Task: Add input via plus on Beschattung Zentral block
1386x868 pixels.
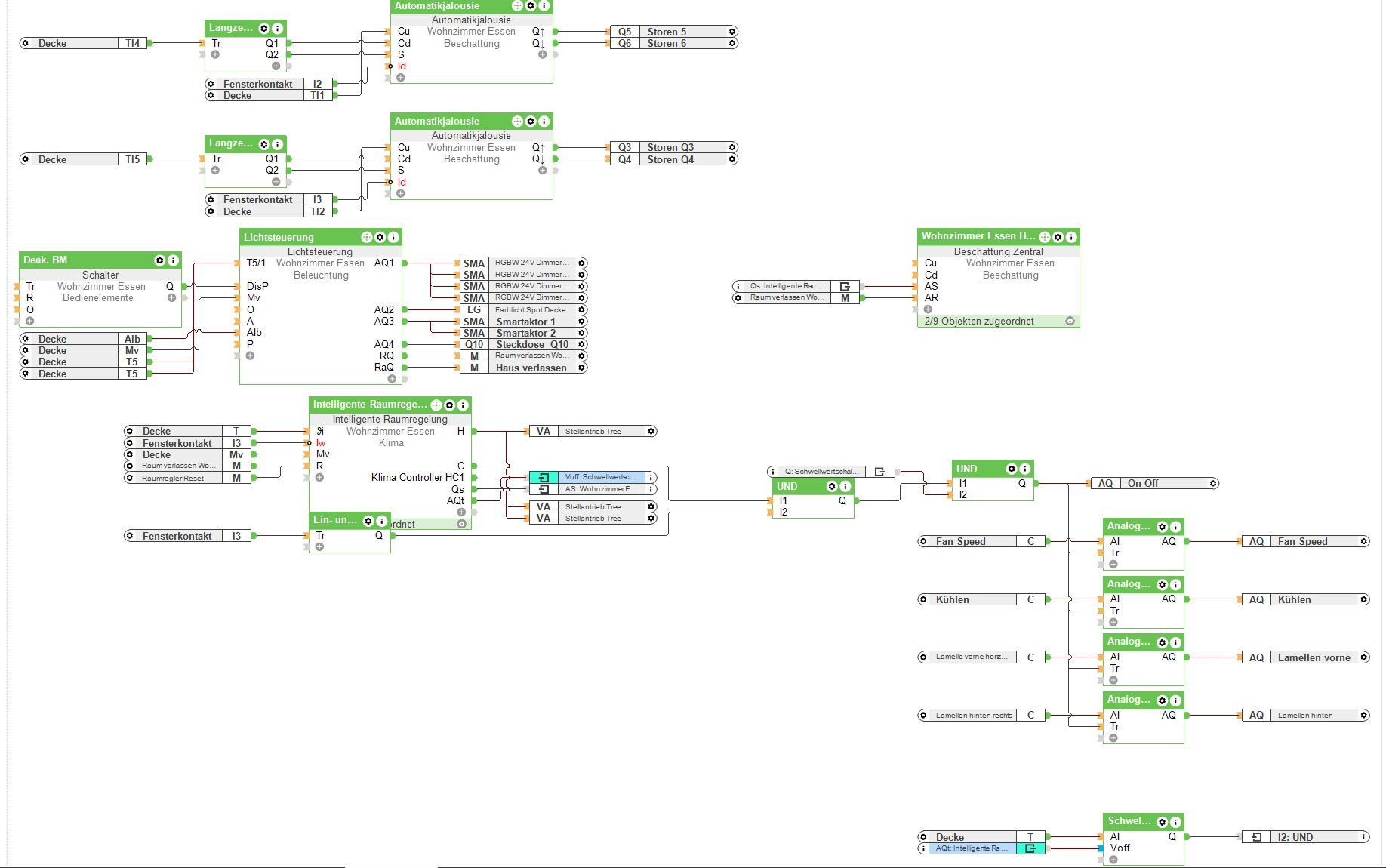Action: pos(928,309)
